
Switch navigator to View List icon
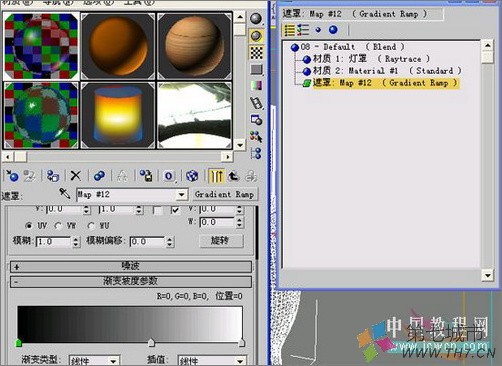coord(289,30)
